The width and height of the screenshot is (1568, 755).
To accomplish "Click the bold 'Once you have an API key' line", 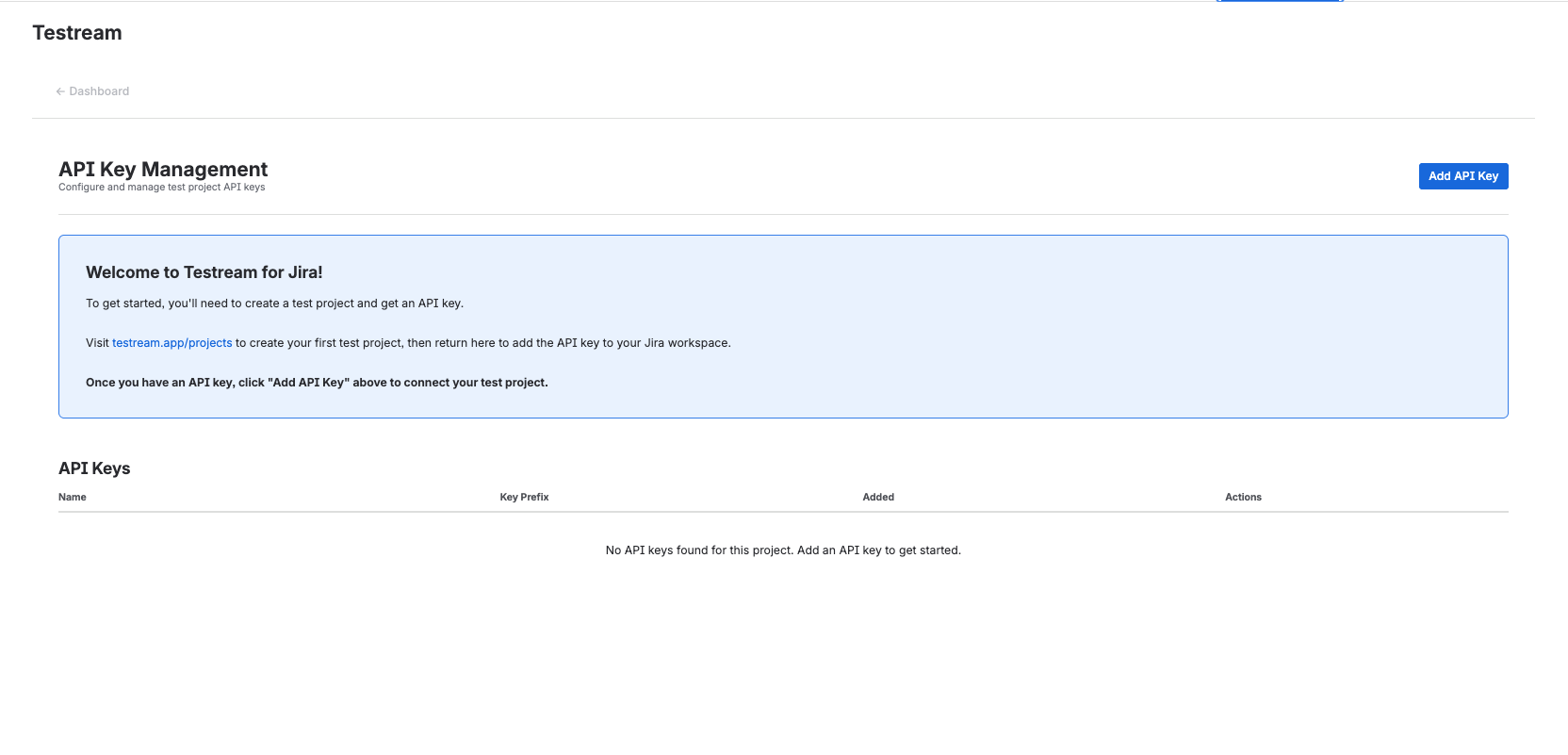I will (x=317, y=383).
